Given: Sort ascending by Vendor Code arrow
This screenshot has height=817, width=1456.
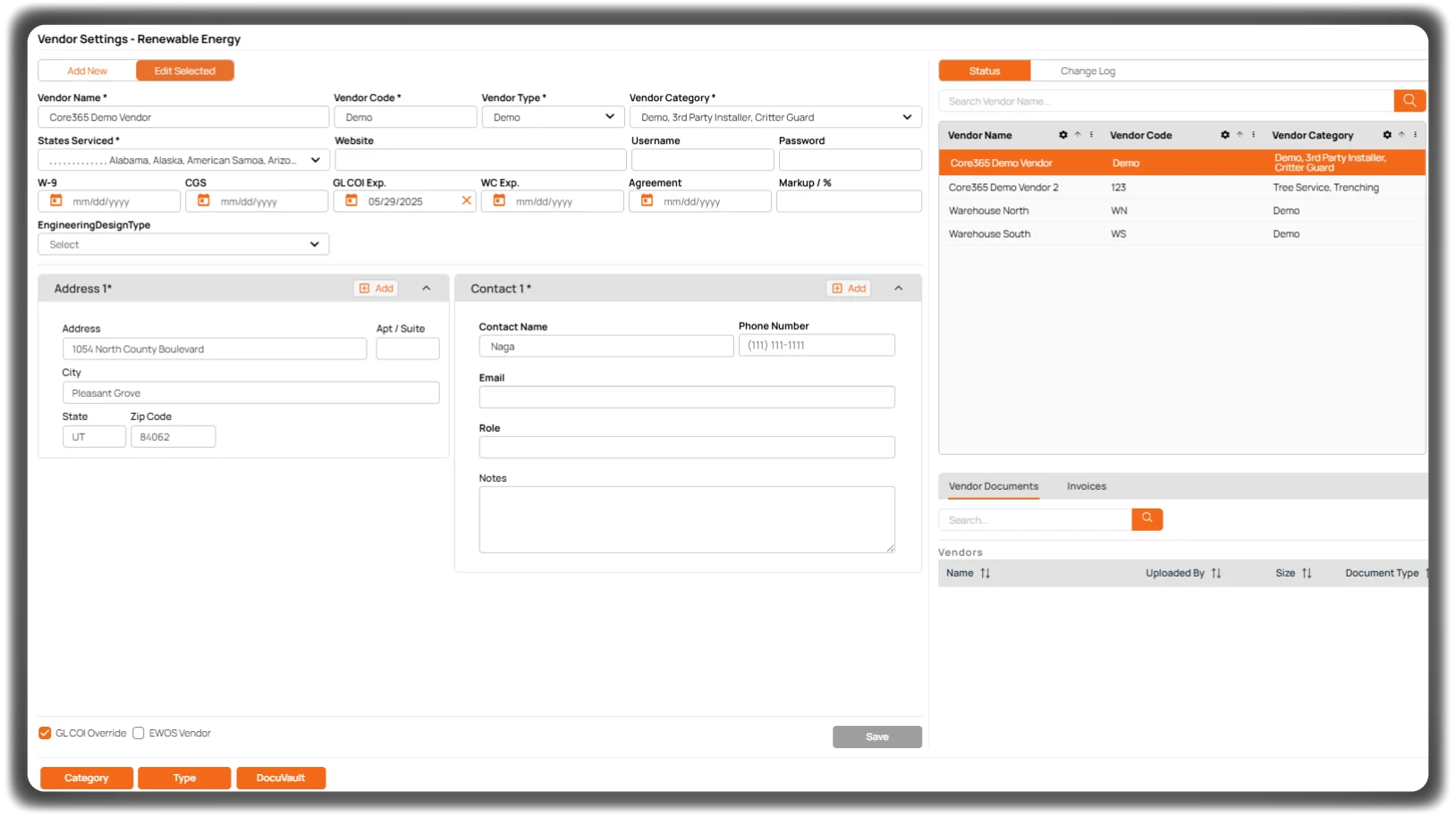Looking at the screenshot, I should 1240,135.
